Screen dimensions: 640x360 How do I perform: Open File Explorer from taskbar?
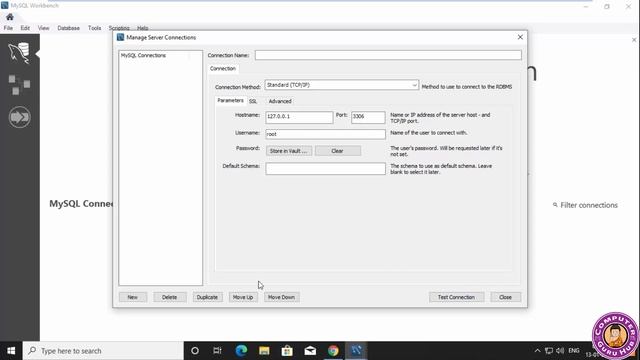point(264,351)
